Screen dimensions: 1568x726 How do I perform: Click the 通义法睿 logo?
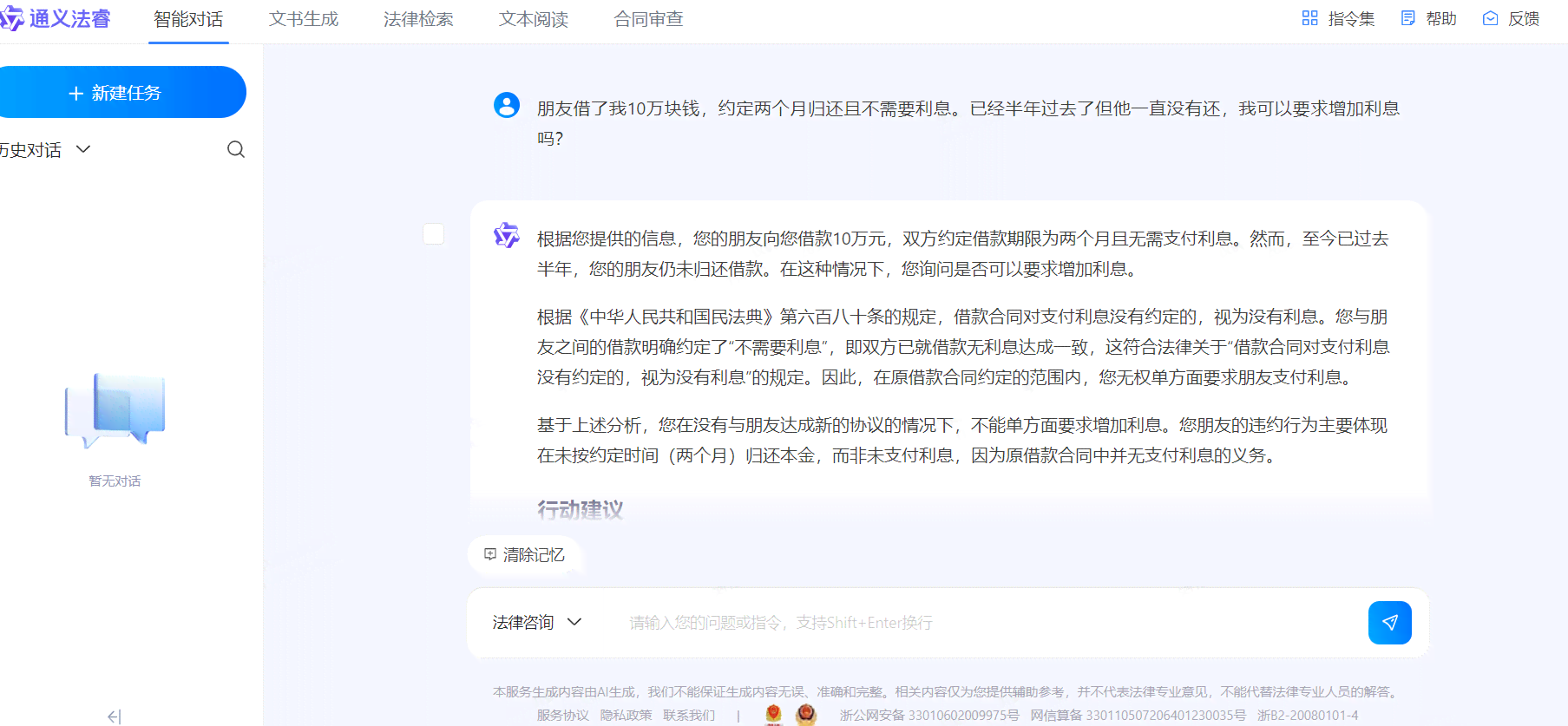point(56,18)
